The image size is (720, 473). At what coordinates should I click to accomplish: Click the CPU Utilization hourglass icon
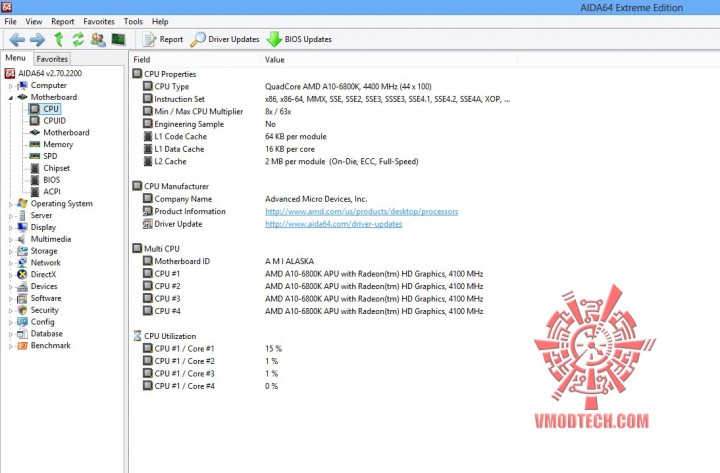point(137,336)
